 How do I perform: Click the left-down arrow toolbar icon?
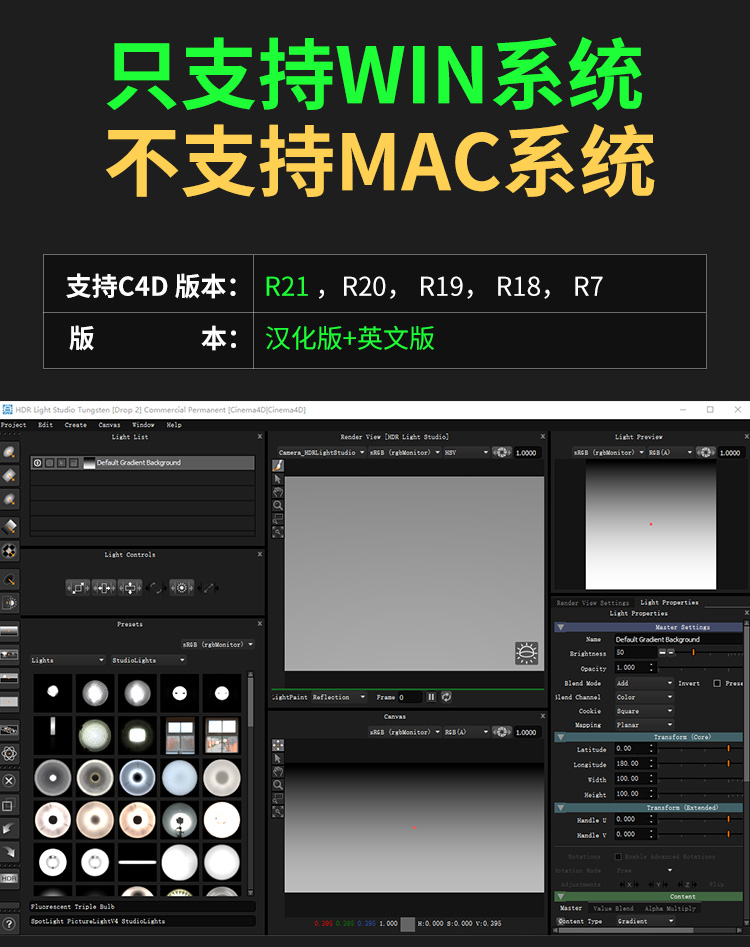9,828
